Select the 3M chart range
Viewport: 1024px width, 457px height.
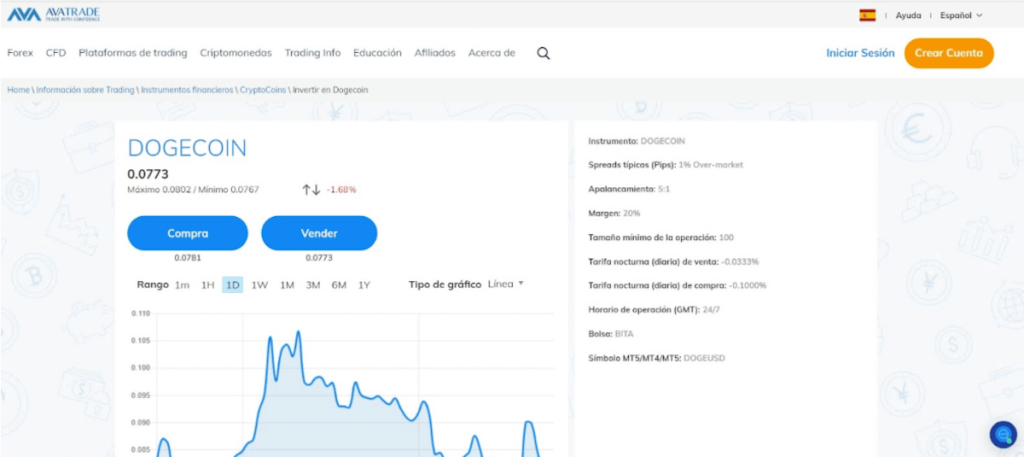point(313,285)
